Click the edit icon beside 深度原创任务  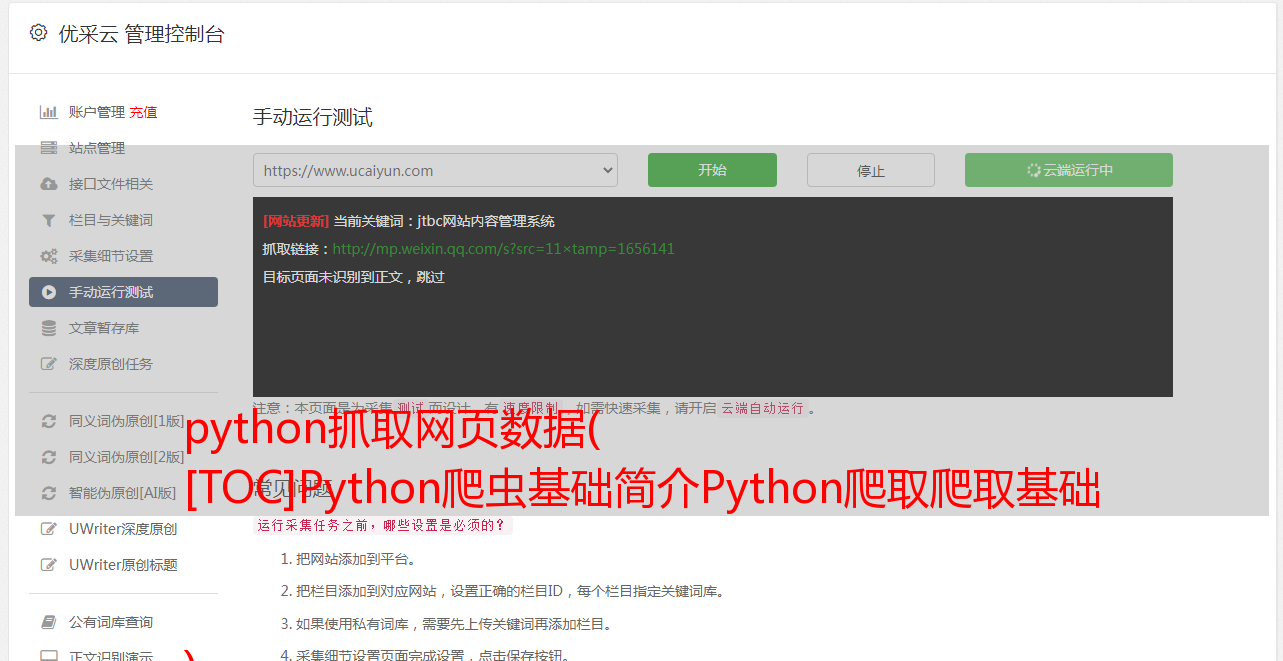(48, 364)
